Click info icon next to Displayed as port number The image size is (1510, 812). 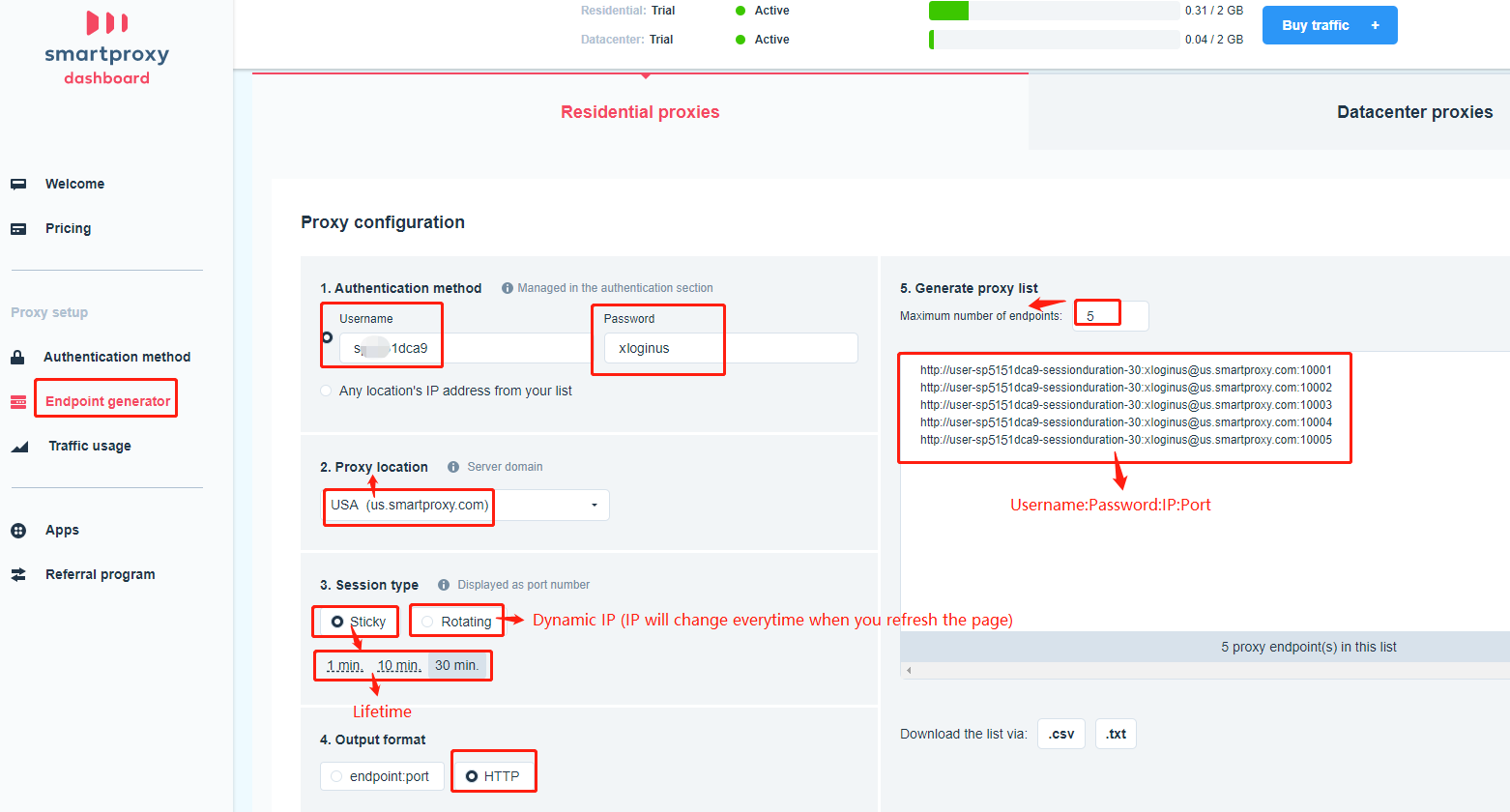pyautogui.click(x=444, y=585)
